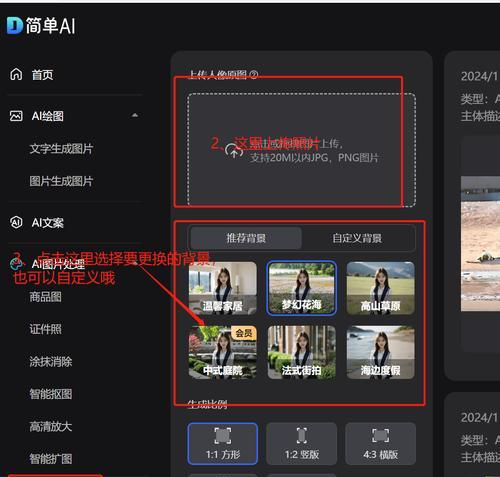This screenshot has height=477, width=500.
Task: Open 图片生成图片 in the sidebar
Action: click(x=61, y=181)
